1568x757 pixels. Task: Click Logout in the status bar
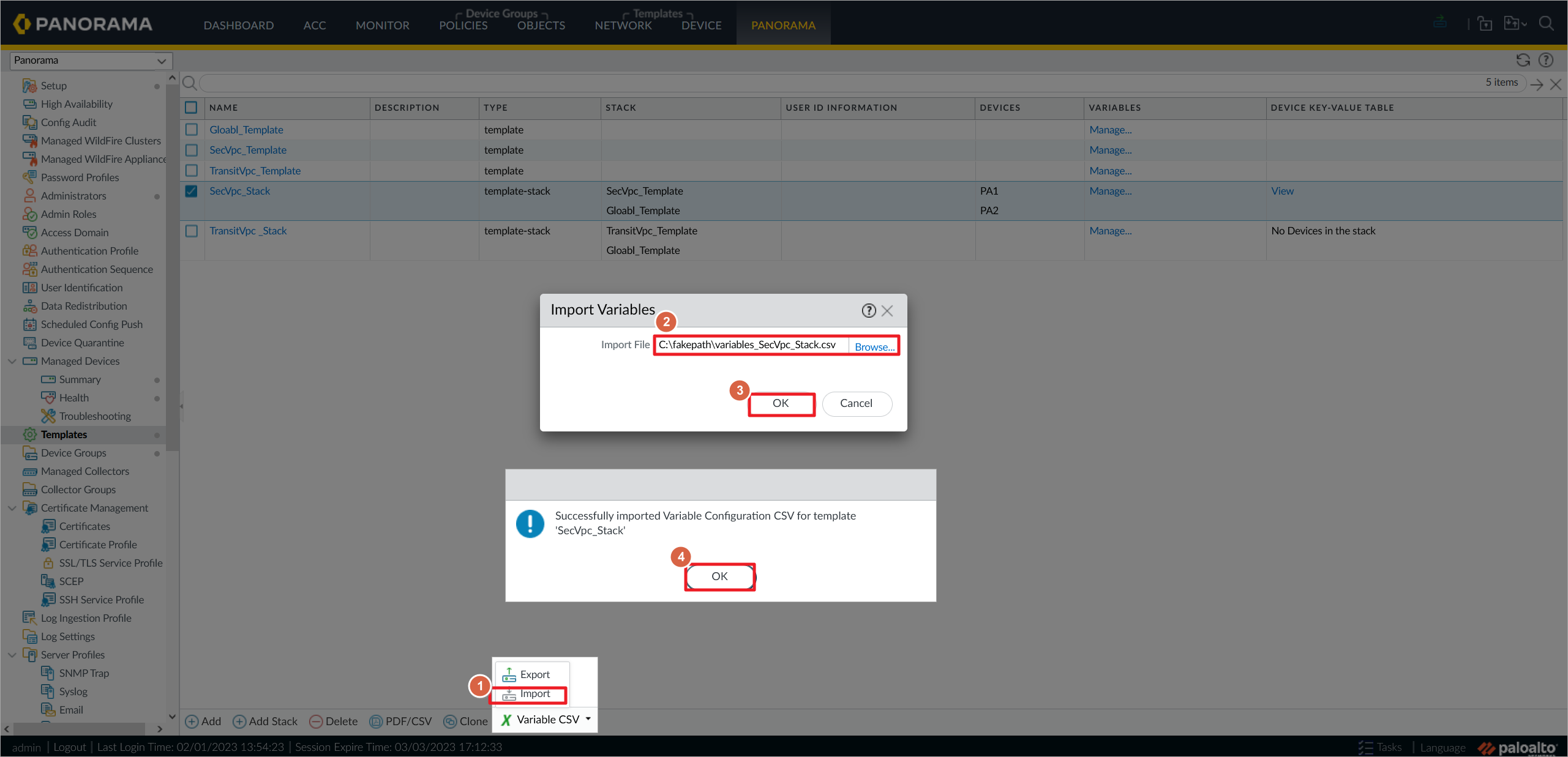pos(70,747)
